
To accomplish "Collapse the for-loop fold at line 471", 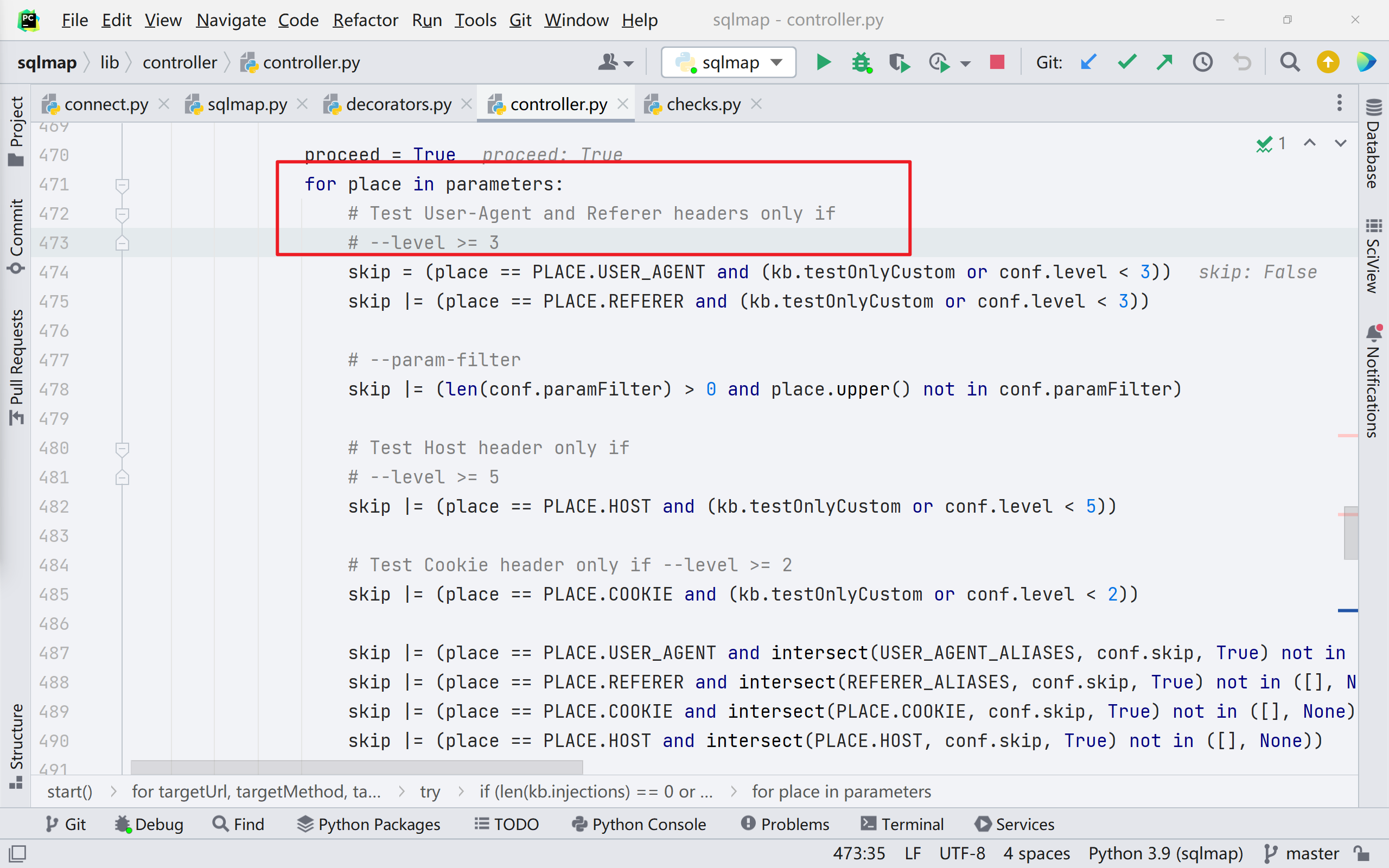I will pos(122,185).
